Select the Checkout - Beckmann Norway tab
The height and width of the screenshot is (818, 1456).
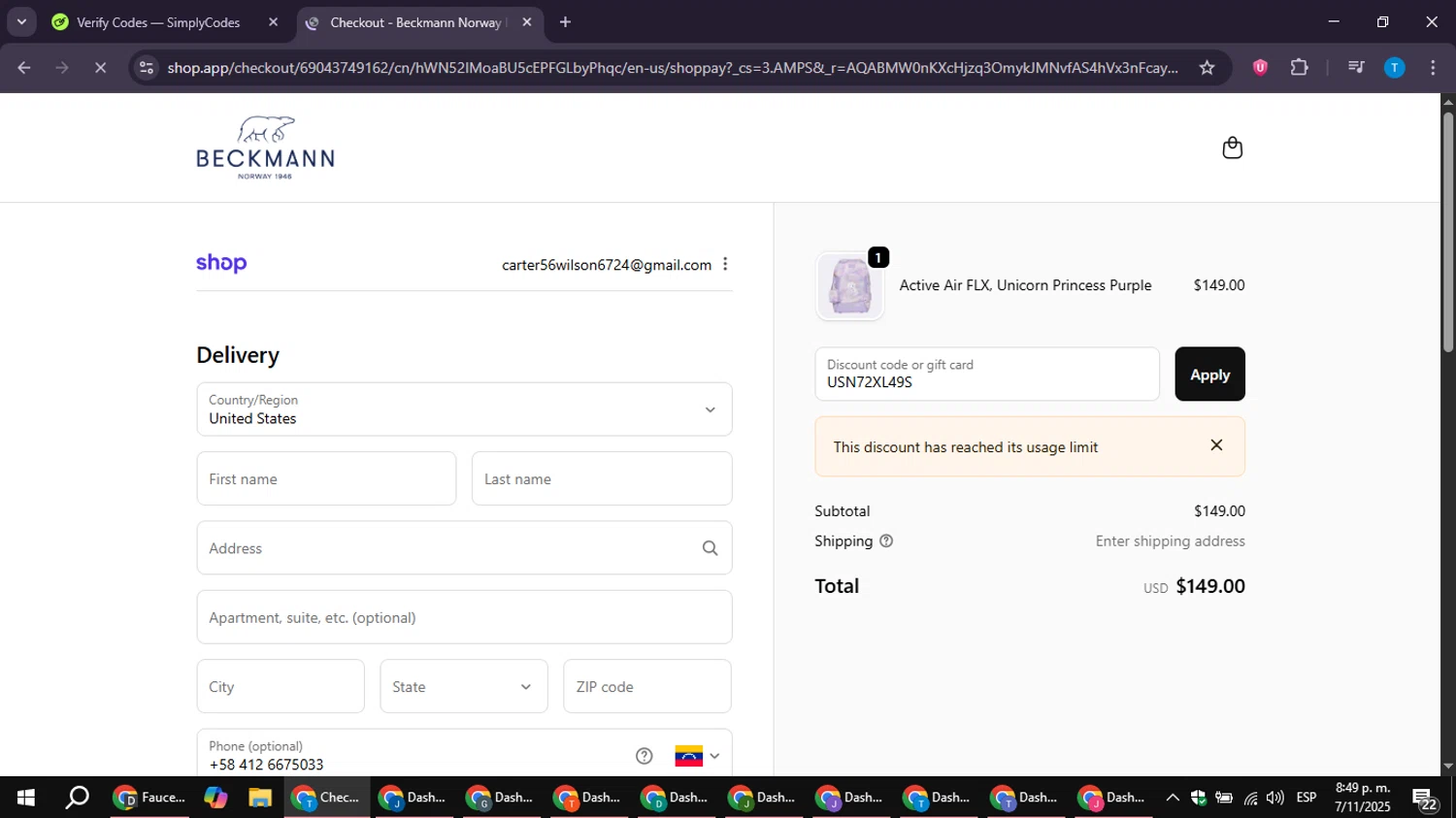click(x=419, y=21)
